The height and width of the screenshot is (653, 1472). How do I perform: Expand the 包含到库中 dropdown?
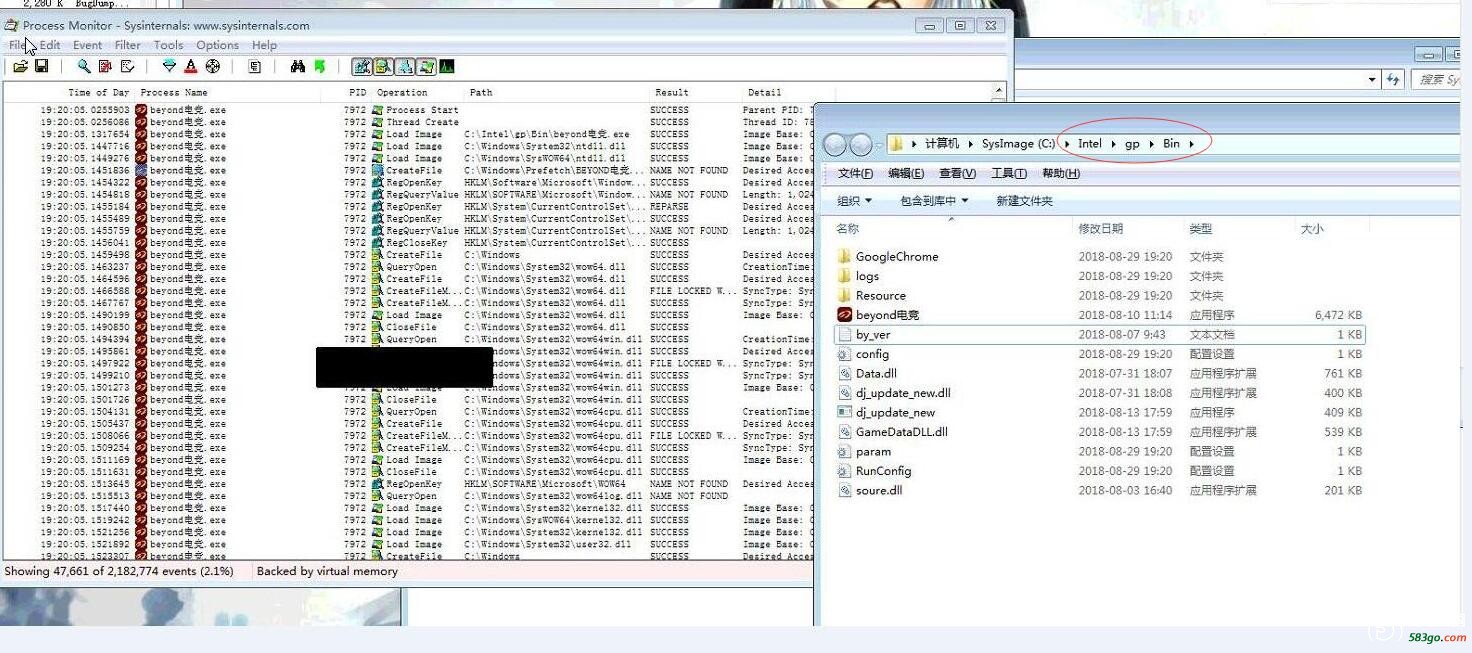tap(934, 201)
